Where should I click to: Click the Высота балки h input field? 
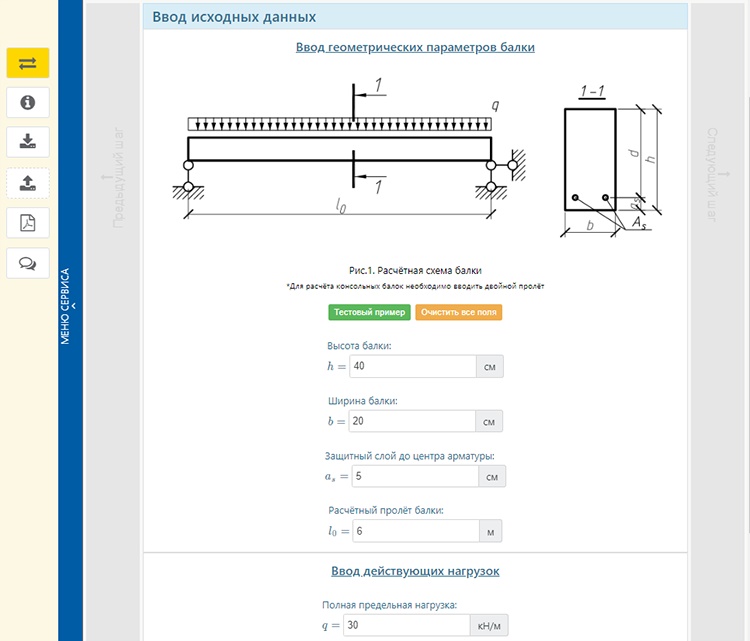412,366
